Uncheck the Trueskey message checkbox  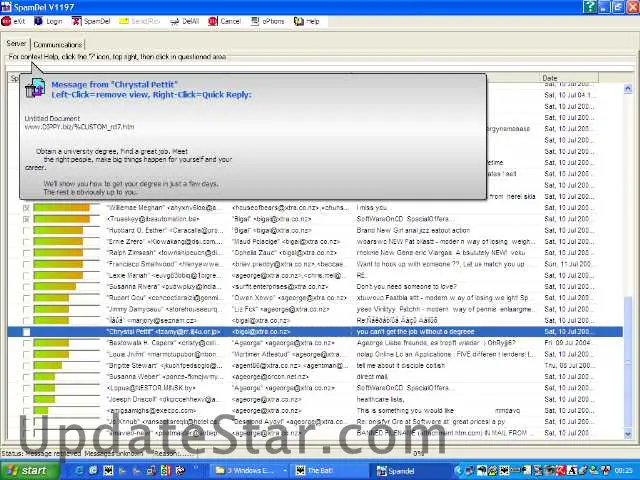click(27, 219)
